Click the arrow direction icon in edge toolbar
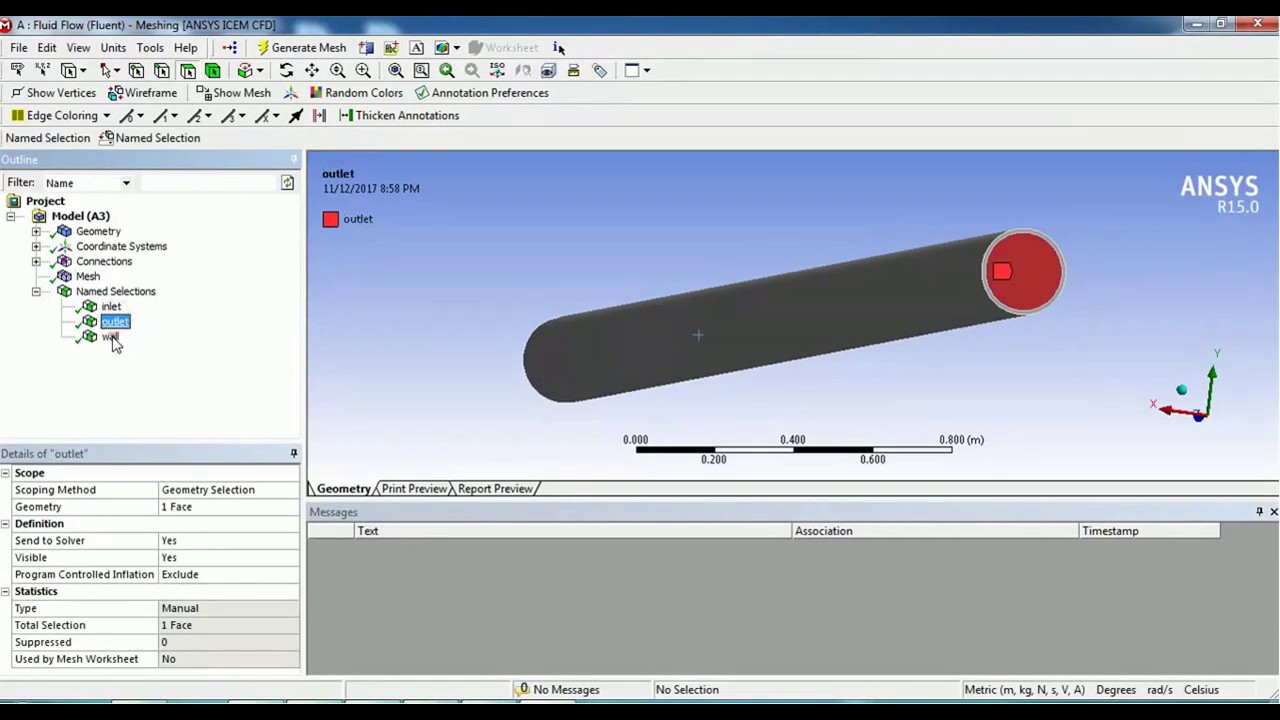Screen dimensions: 1280x720 tap(296, 115)
